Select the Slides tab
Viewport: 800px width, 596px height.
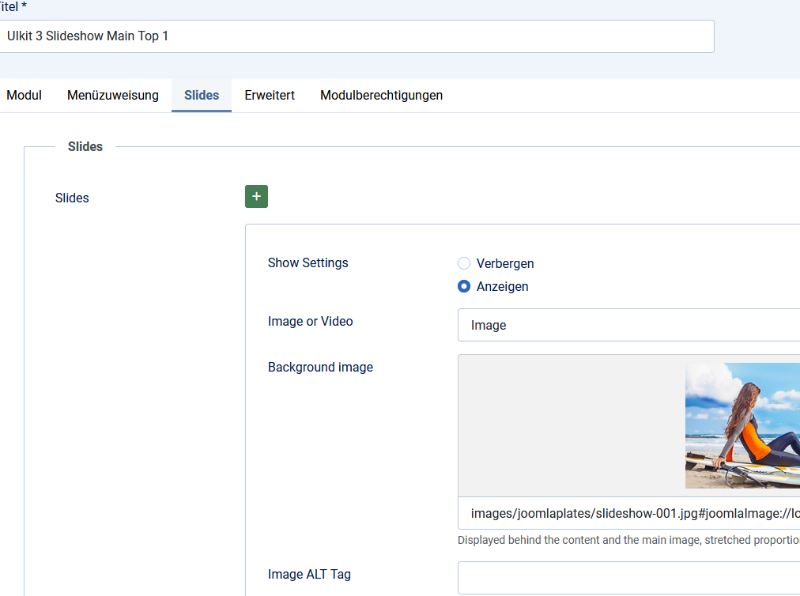201,95
